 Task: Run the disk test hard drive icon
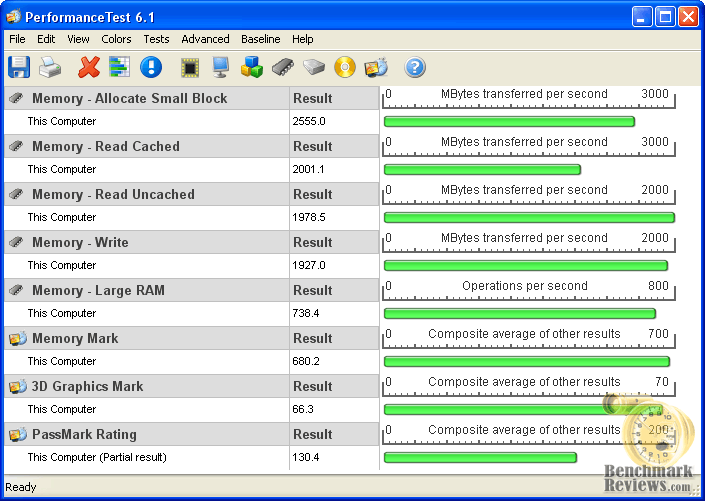314,67
